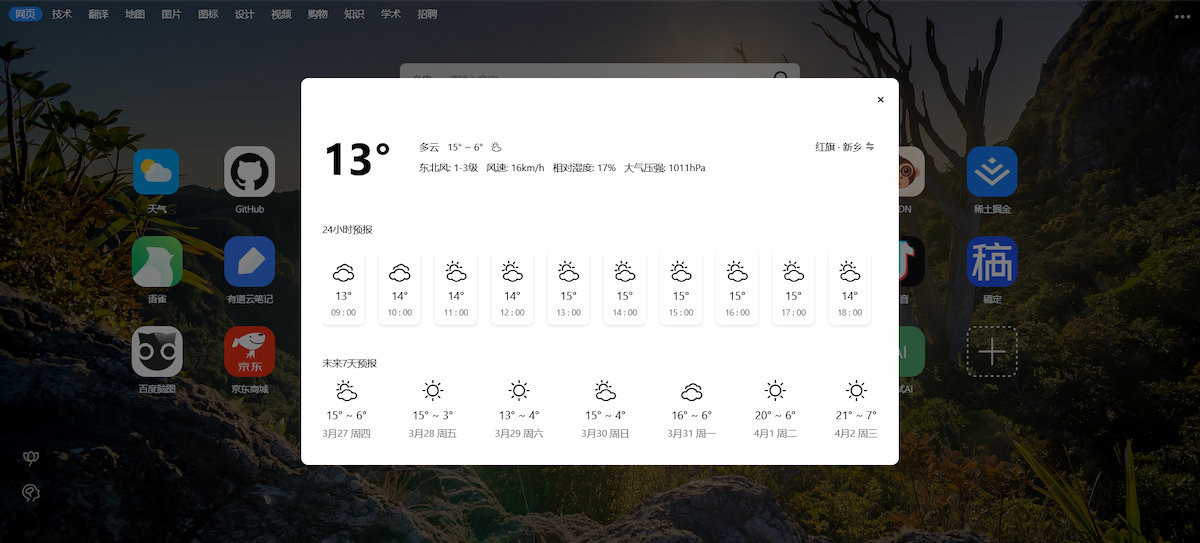Open the GitHub shortcut icon
This screenshot has height=543, width=1200.
tap(249, 172)
